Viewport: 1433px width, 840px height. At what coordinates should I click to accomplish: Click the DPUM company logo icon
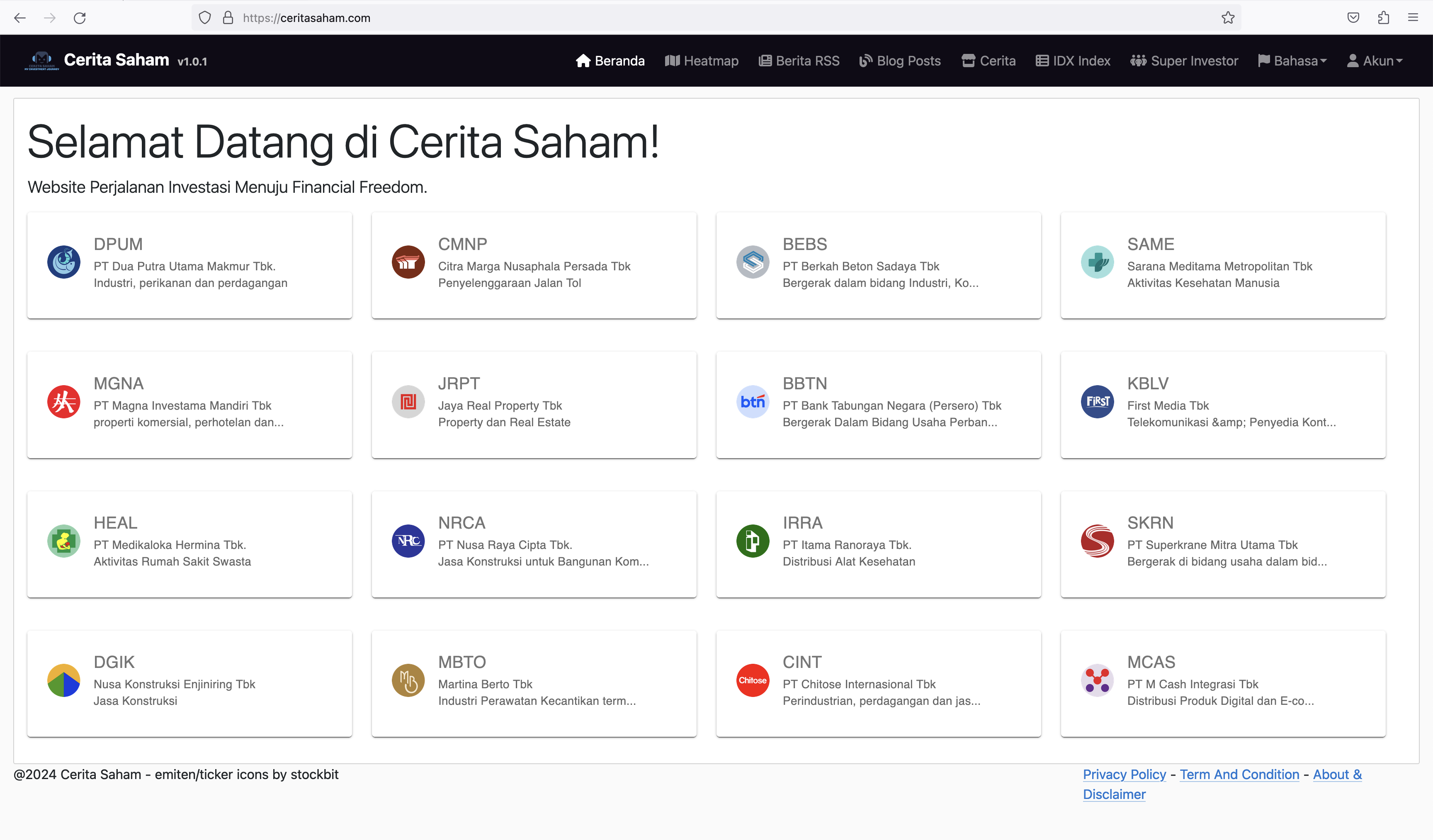(64, 262)
